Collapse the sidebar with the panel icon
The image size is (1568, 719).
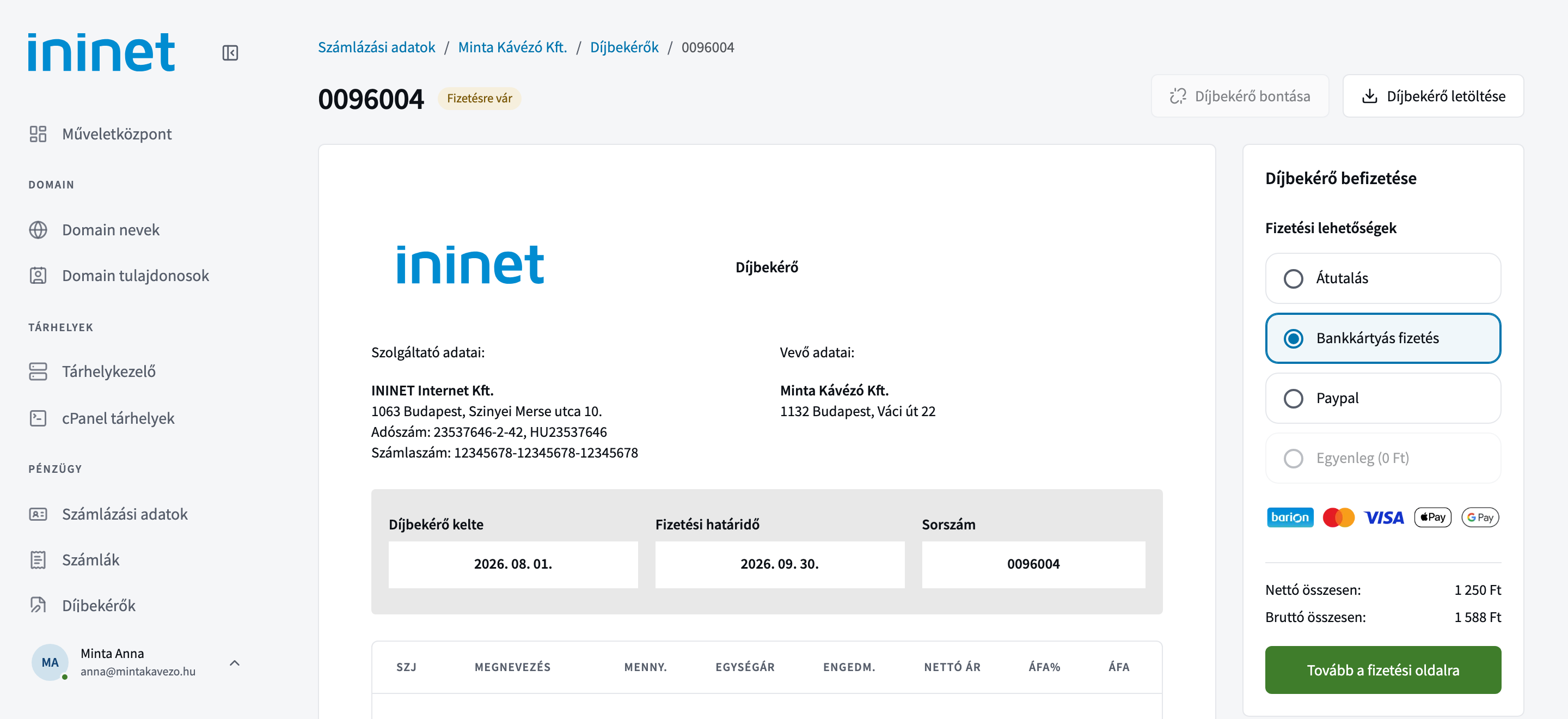(230, 53)
